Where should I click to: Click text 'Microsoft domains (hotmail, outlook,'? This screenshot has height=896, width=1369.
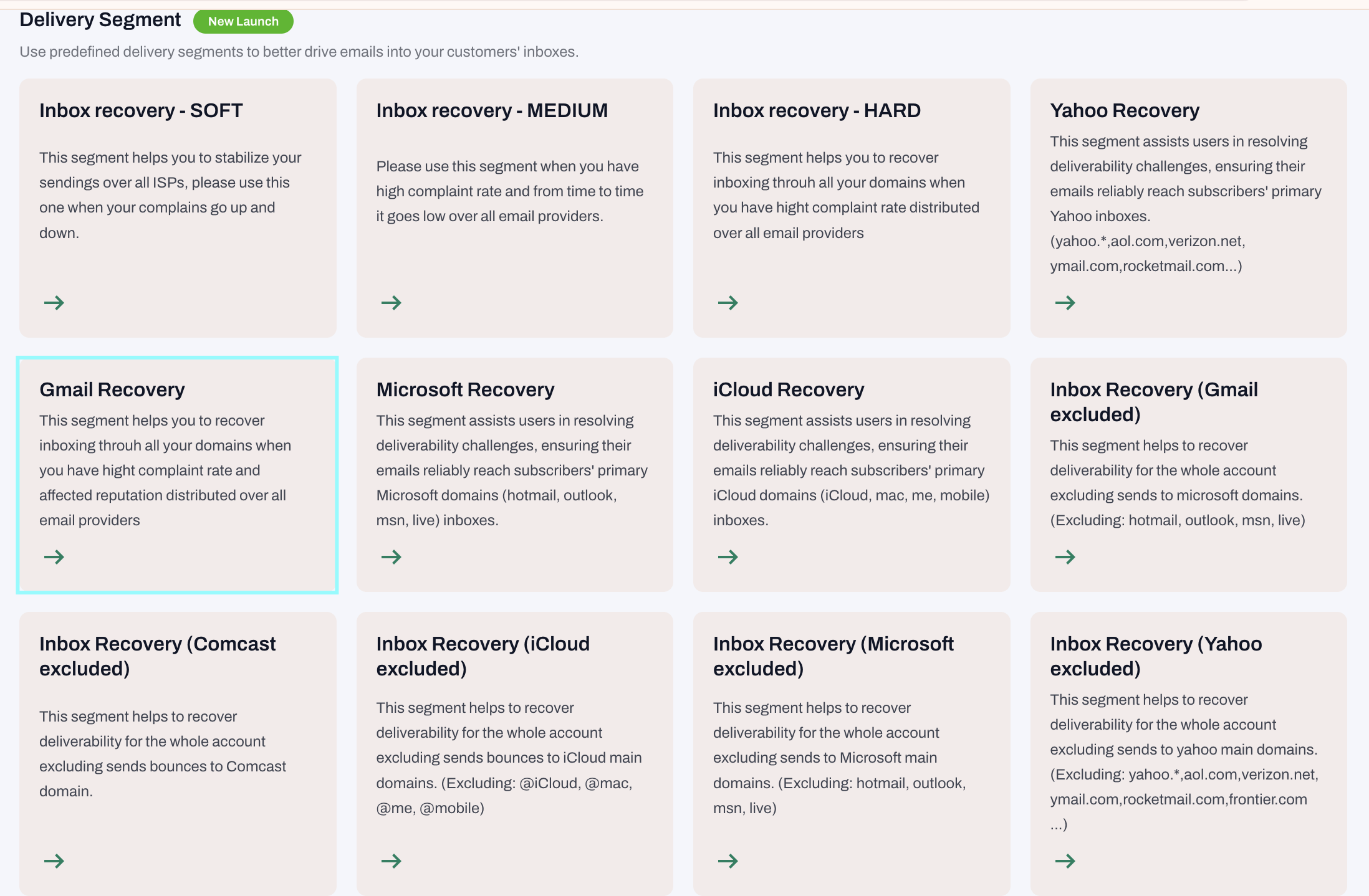pyautogui.click(x=496, y=495)
